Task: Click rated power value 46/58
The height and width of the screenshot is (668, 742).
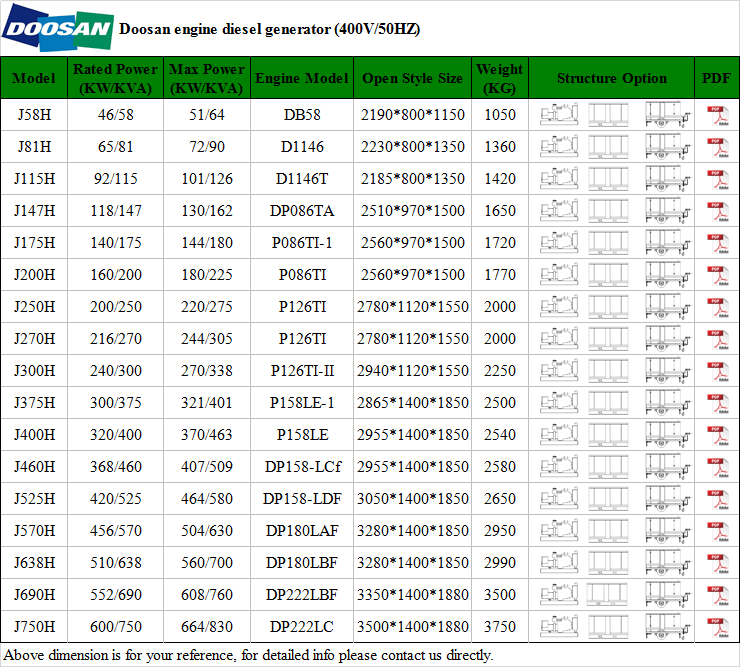Action: point(115,115)
